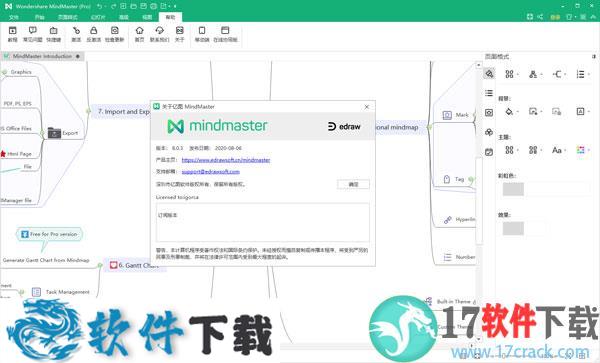The width and height of the screenshot is (600, 363).
Task: Open the File (文件) menu tab
Action: (x=13, y=17)
